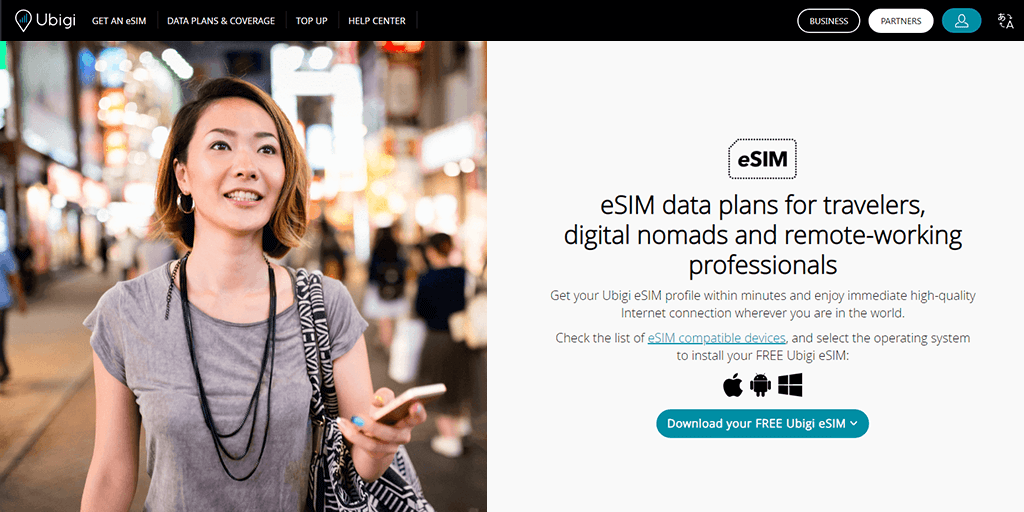Viewport: 1024px width, 512px height.
Task: Click the hero photo of the woman
Action: (x=243, y=276)
